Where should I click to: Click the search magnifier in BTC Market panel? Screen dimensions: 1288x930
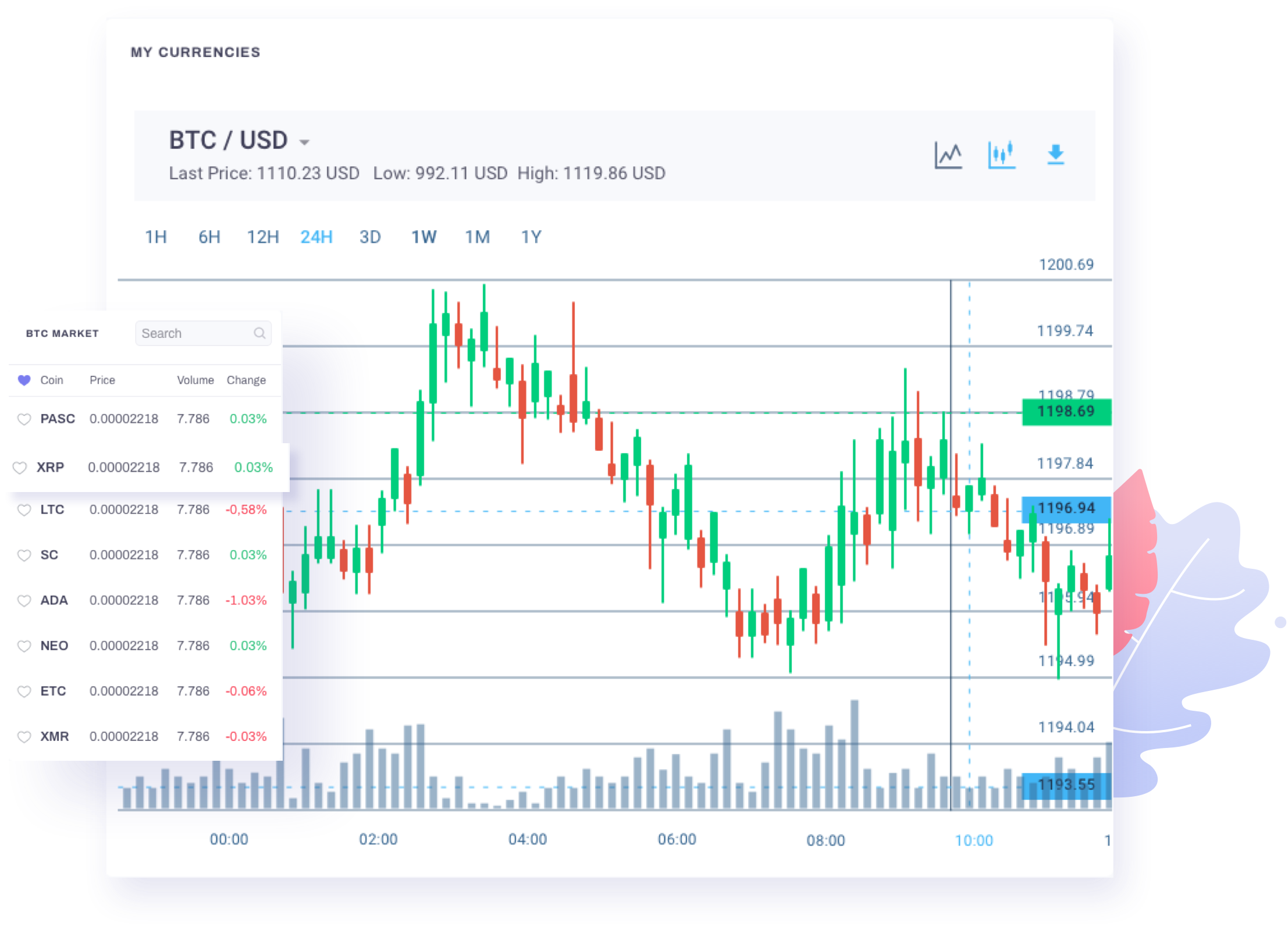pos(259,333)
